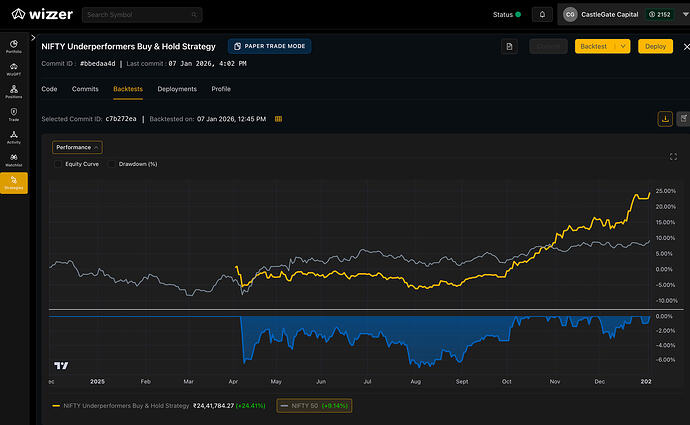Download the backtest report
The image size is (690, 425).
pos(665,119)
